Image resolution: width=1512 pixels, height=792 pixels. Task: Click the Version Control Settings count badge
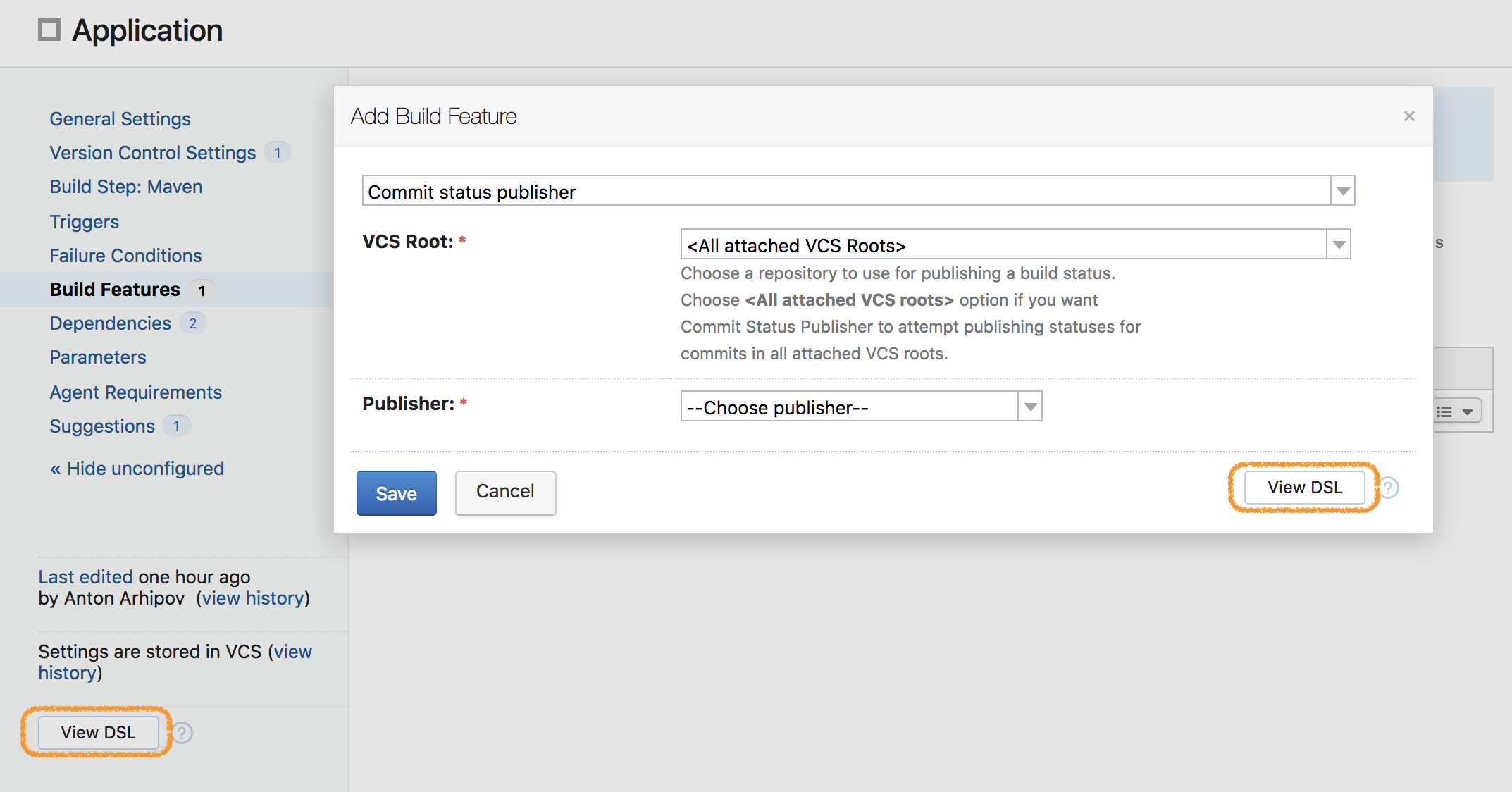[278, 153]
